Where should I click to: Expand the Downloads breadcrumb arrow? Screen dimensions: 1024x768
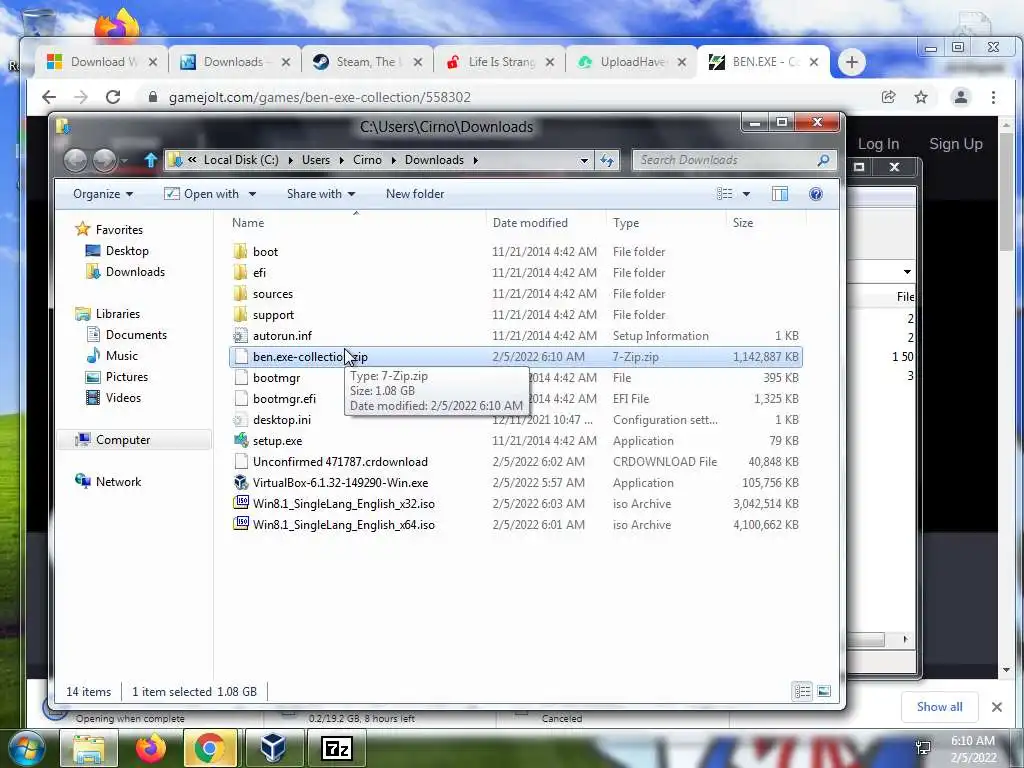click(475, 160)
